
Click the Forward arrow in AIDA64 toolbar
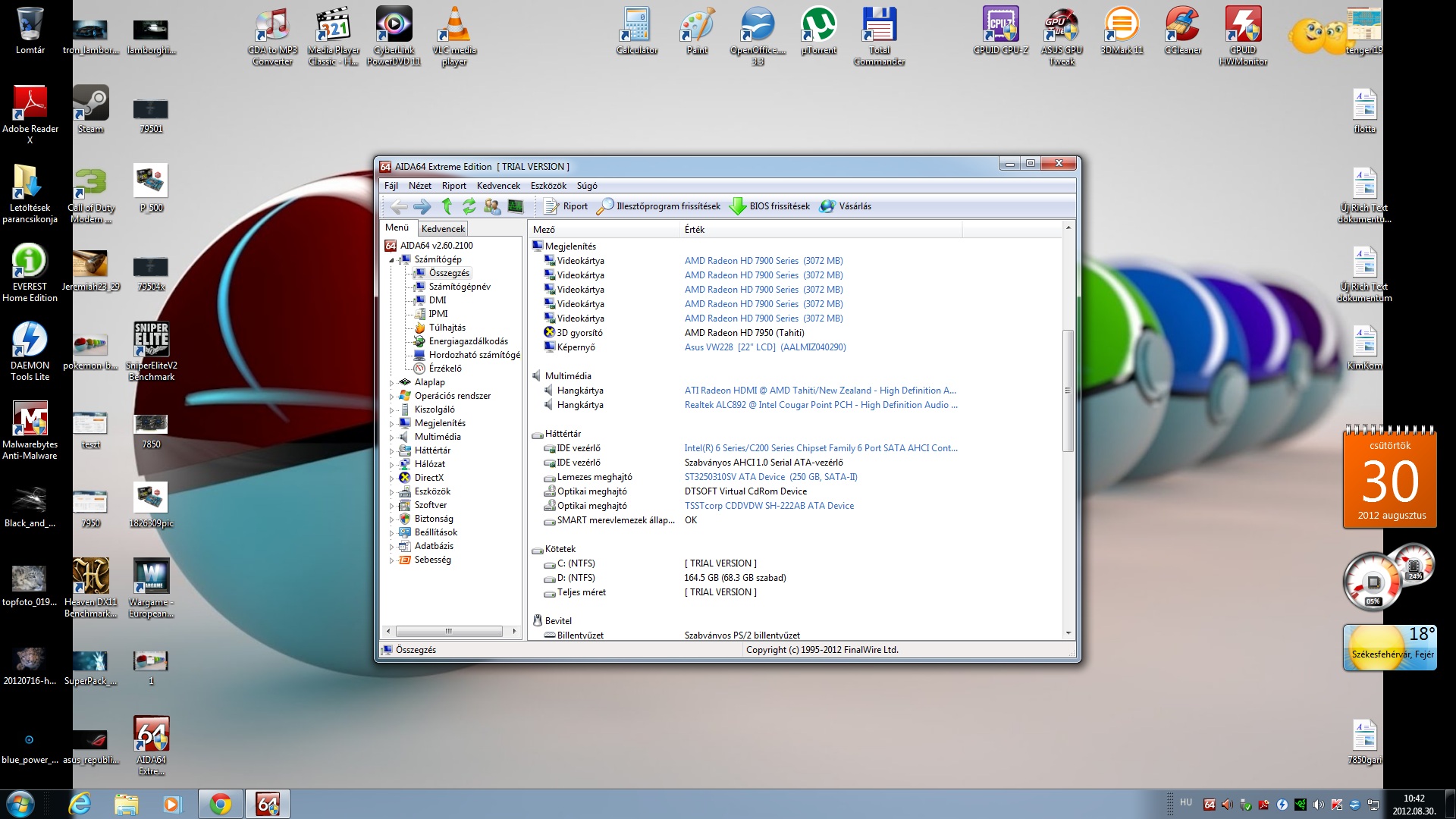(422, 206)
